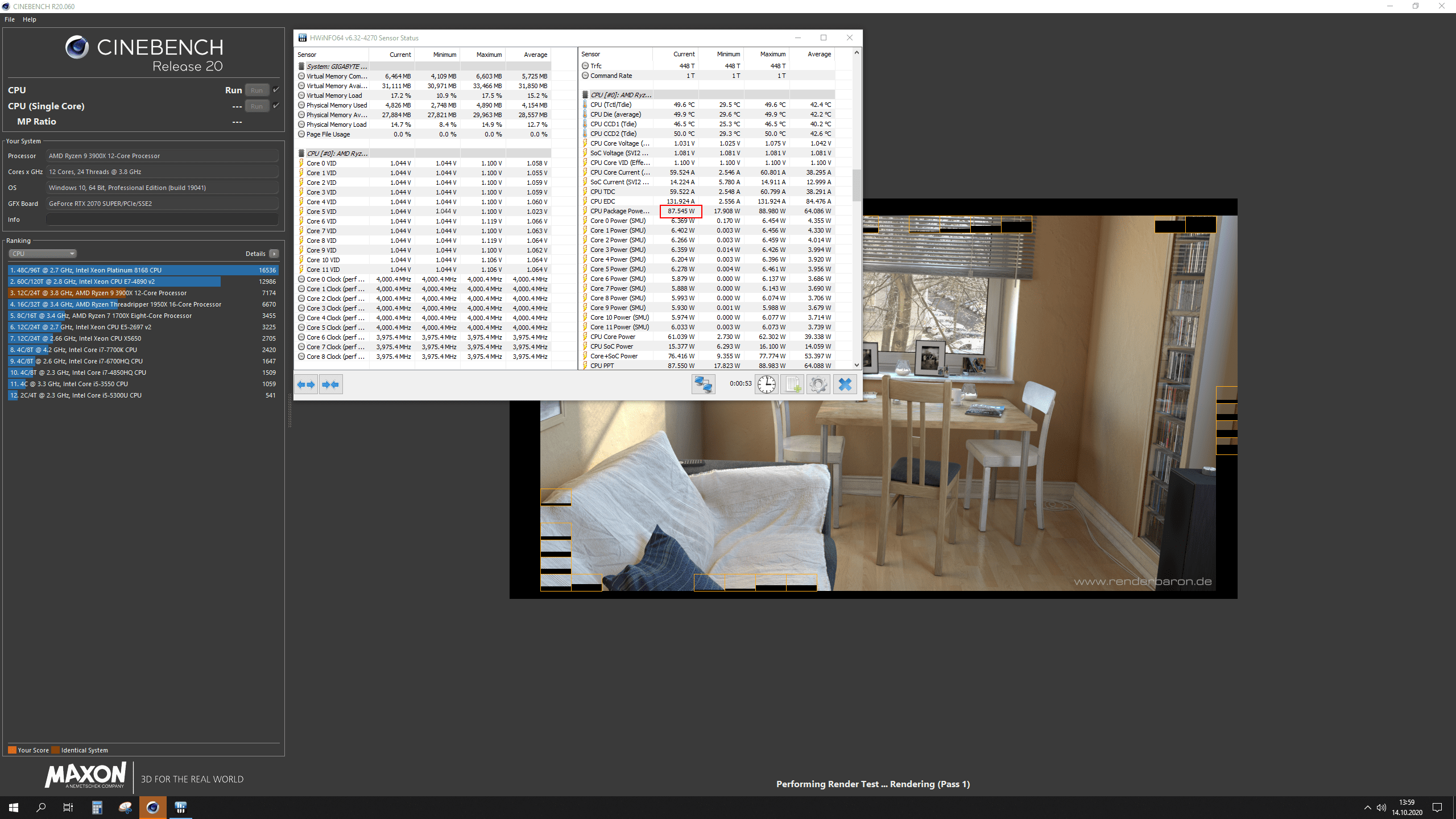This screenshot has width=1456, height=819.
Task: Expand ranking Details arrow button
Action: (x=274, y=254)
